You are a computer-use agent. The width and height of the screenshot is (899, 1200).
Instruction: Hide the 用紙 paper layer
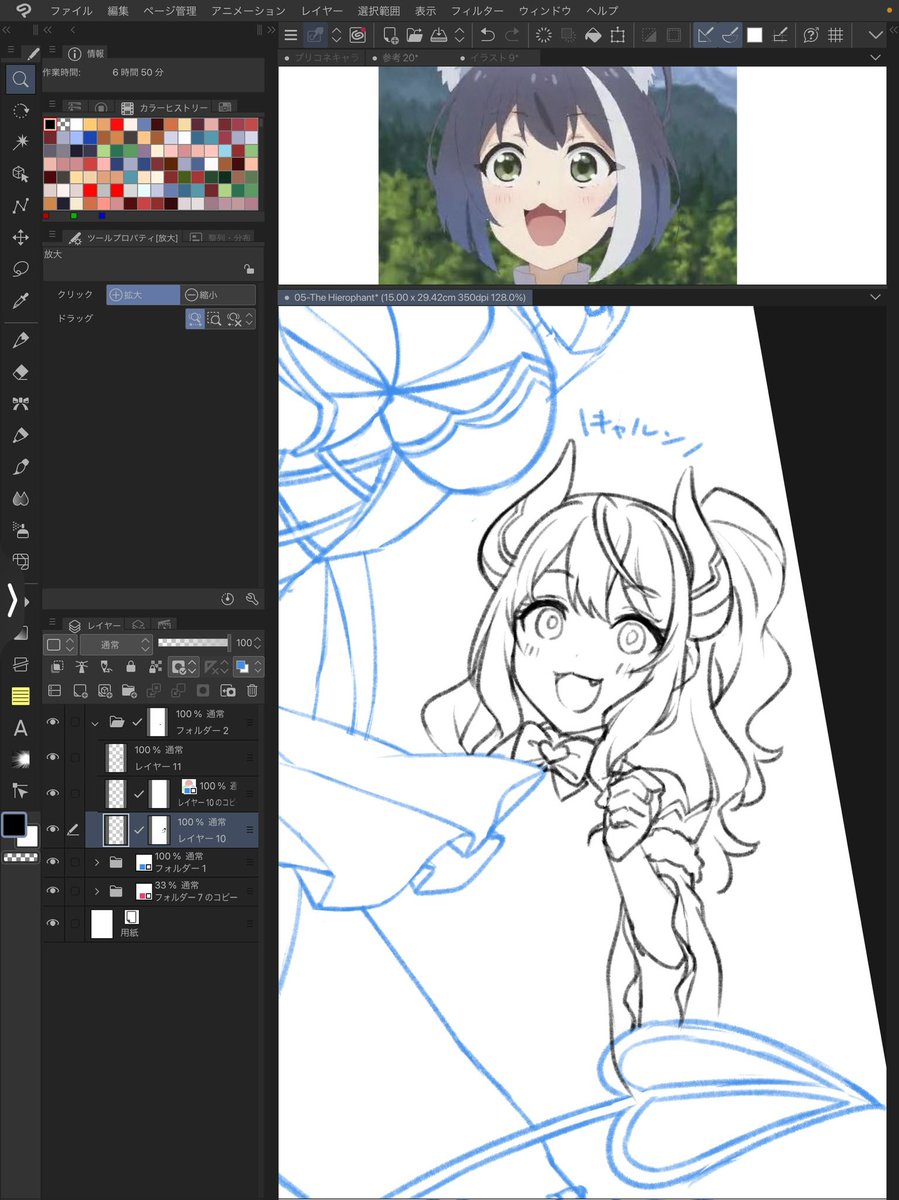pyautogui.click(x=53, y=923)
